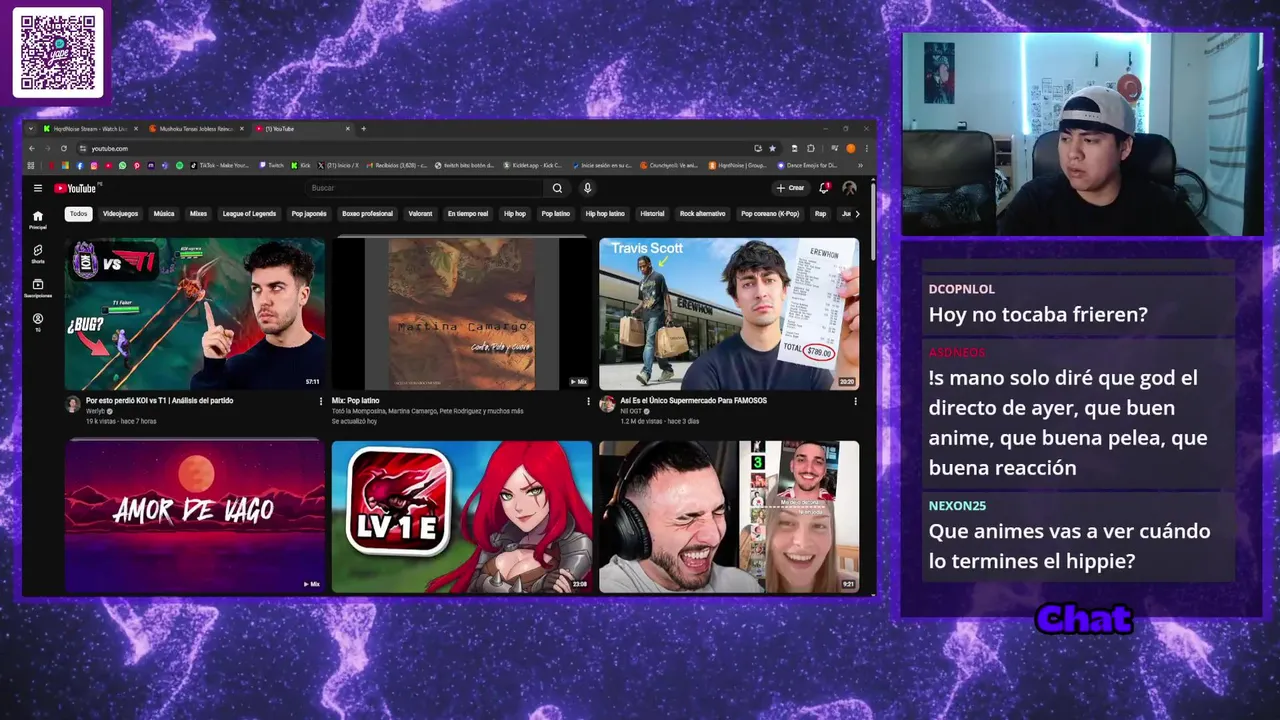The width and height of the screenshot is (1280, 720).
Task: Select the Todos filter chip
Action: point(79,213)
